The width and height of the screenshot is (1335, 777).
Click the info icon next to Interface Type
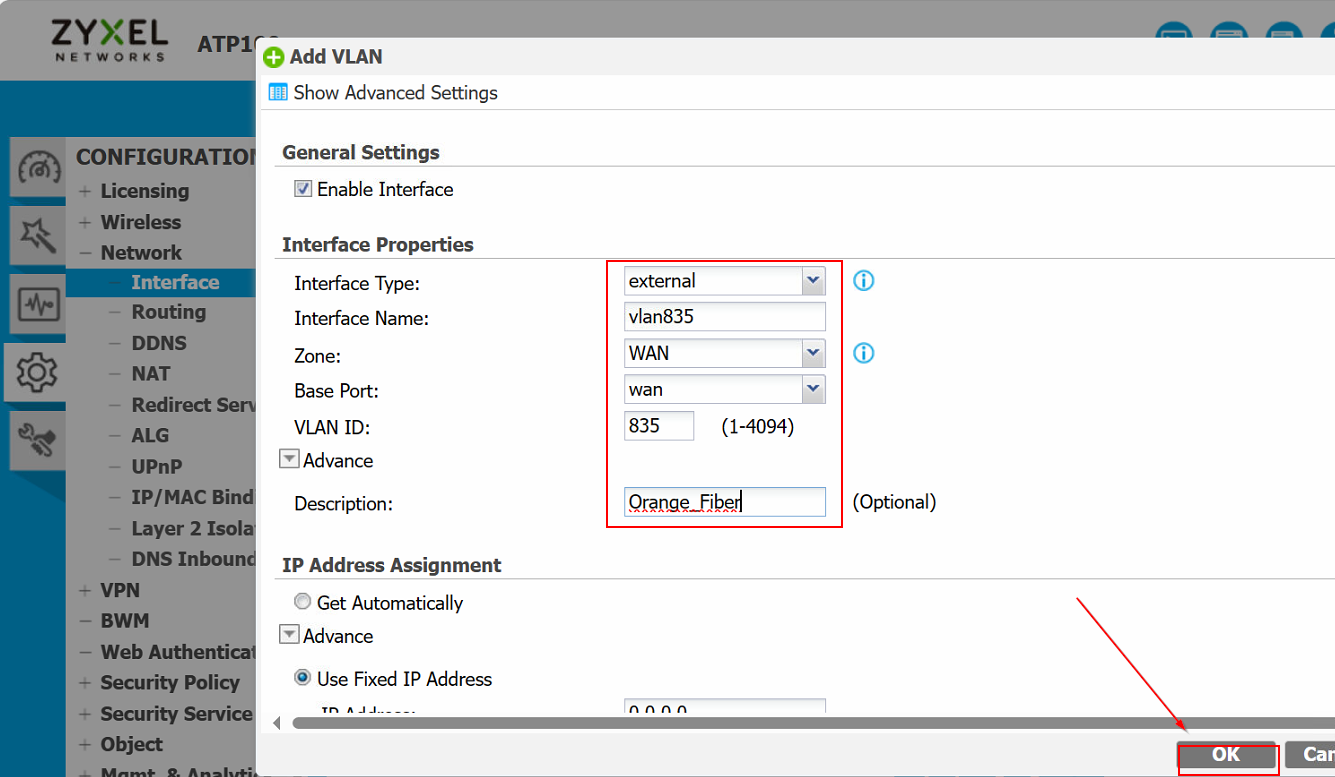click(862, 281)
